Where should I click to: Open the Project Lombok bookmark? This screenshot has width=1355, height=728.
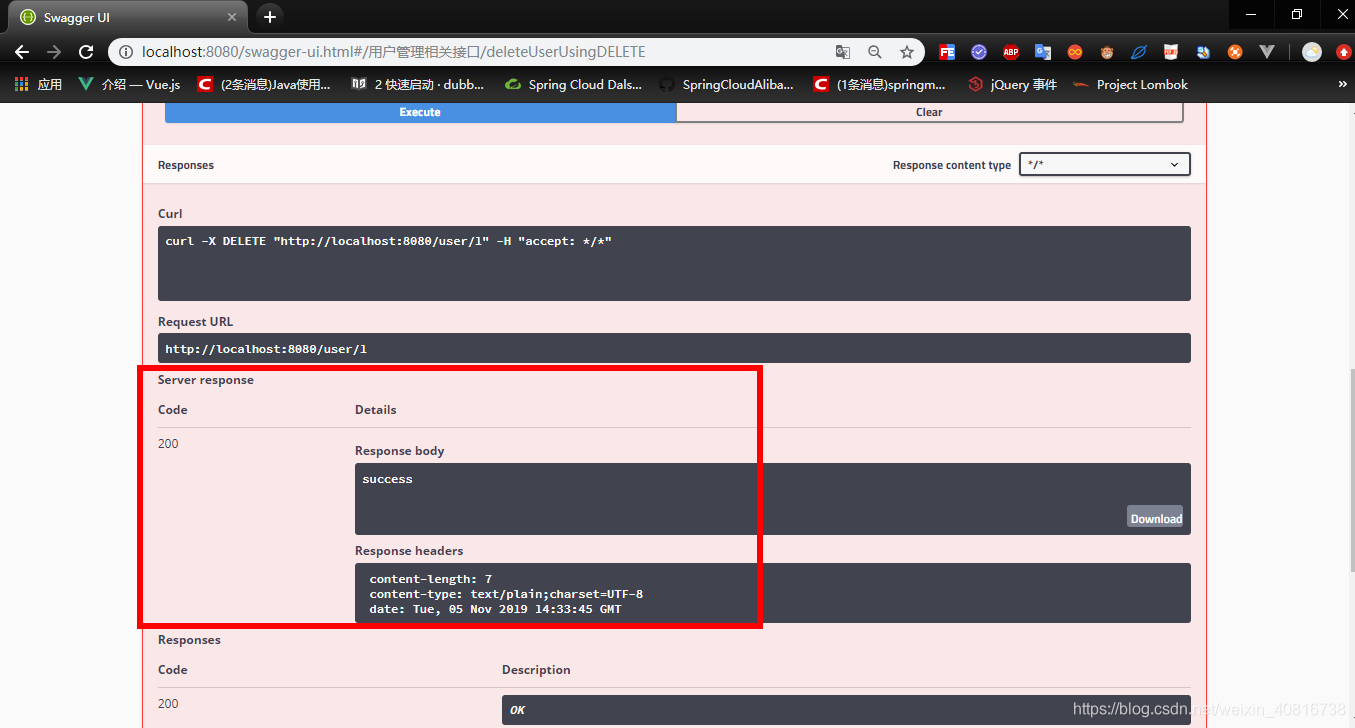(x=1130, y=85)
